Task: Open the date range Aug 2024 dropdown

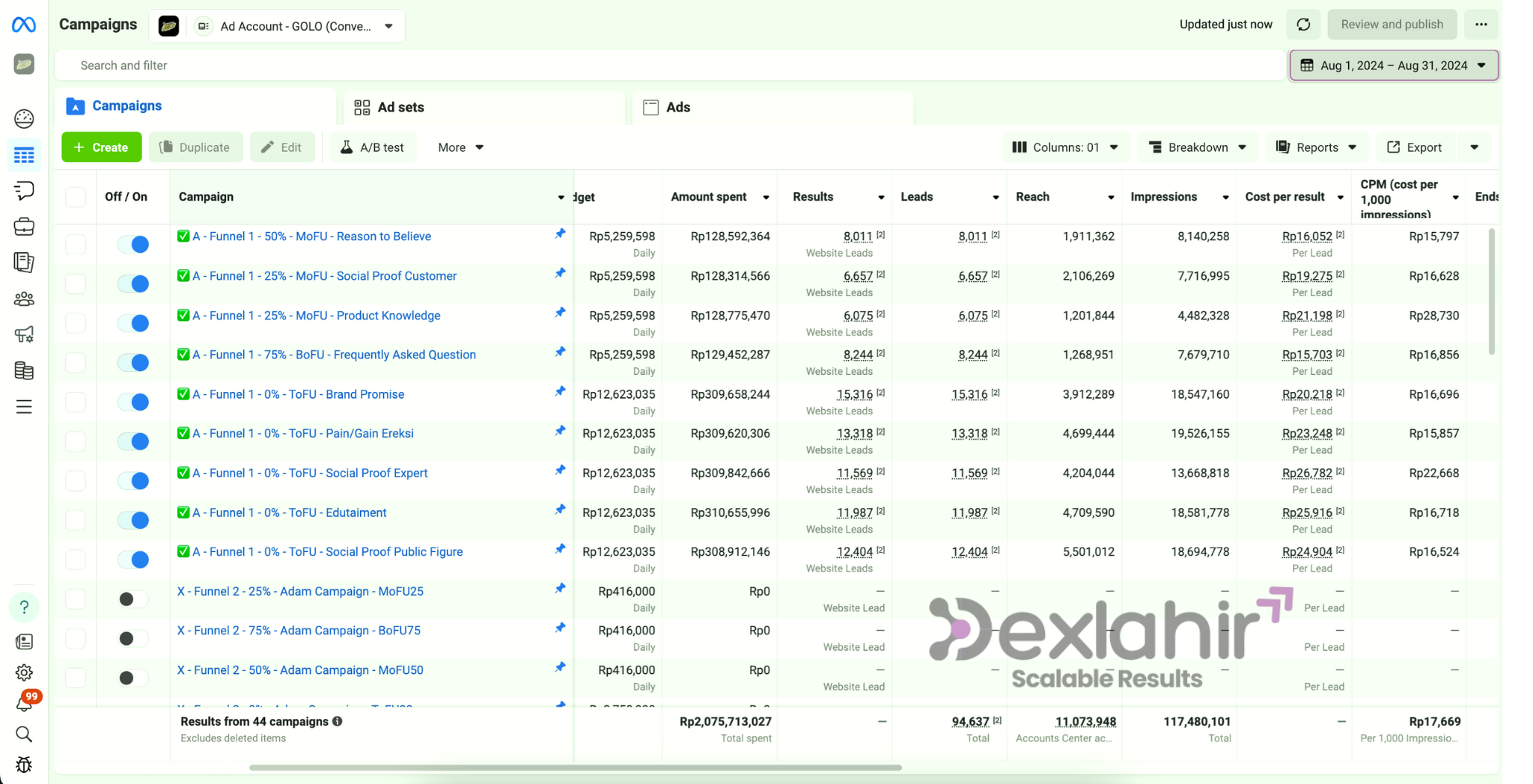Action: (x=1393, y=65)
